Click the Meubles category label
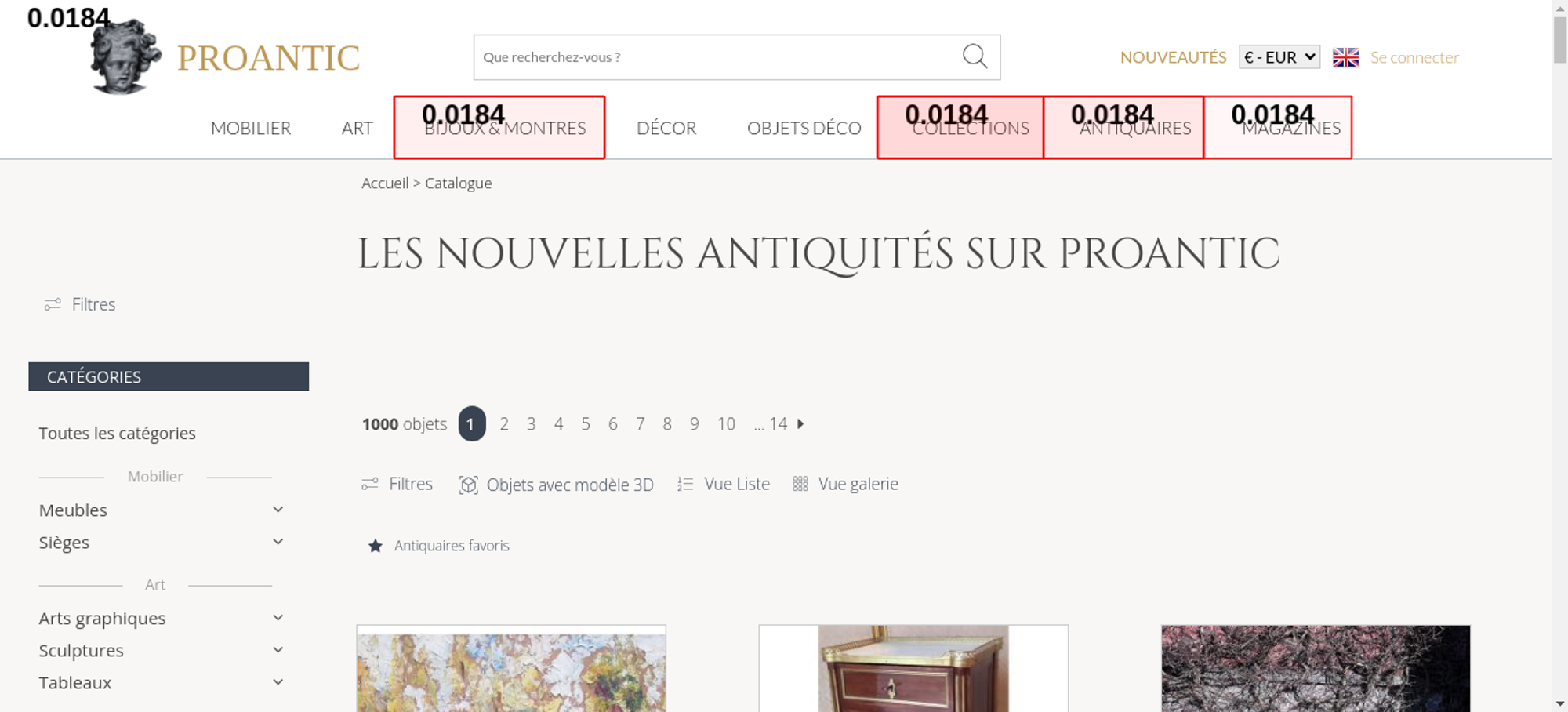The image size is (1568, 712). pos(73,510)
